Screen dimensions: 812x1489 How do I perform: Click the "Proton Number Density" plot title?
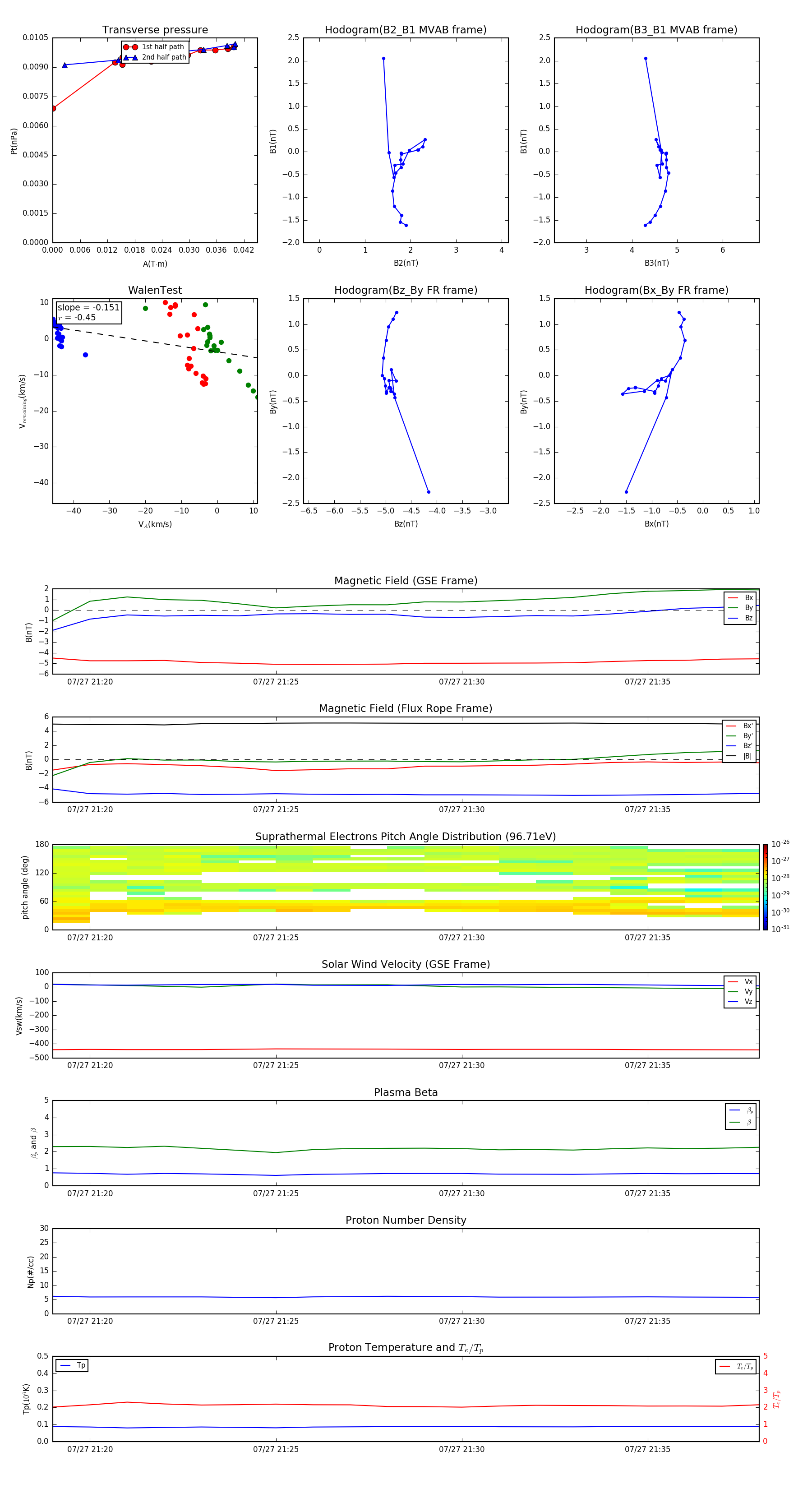(406, 1220)
